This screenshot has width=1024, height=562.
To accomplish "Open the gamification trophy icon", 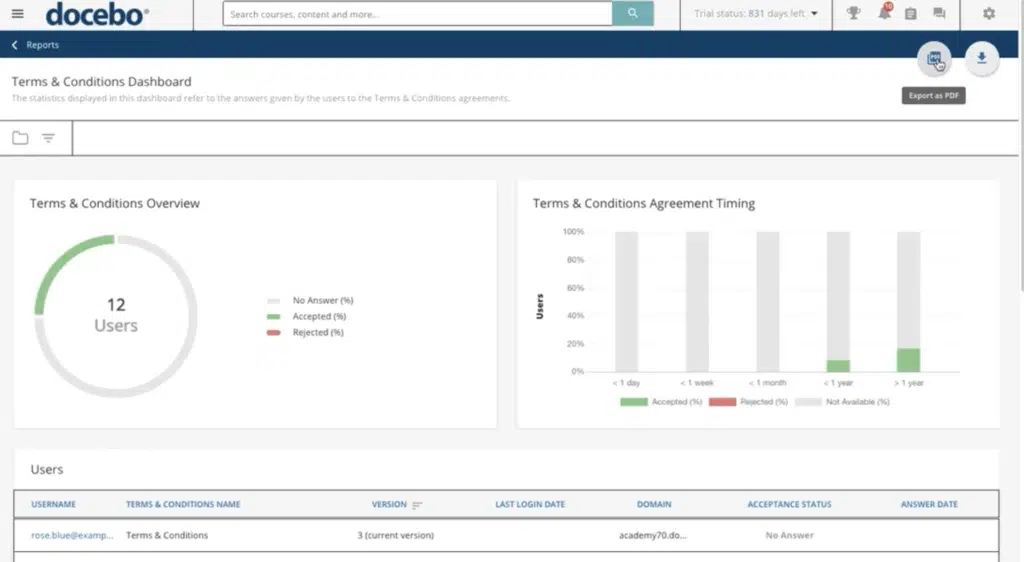I will point(853,14).
